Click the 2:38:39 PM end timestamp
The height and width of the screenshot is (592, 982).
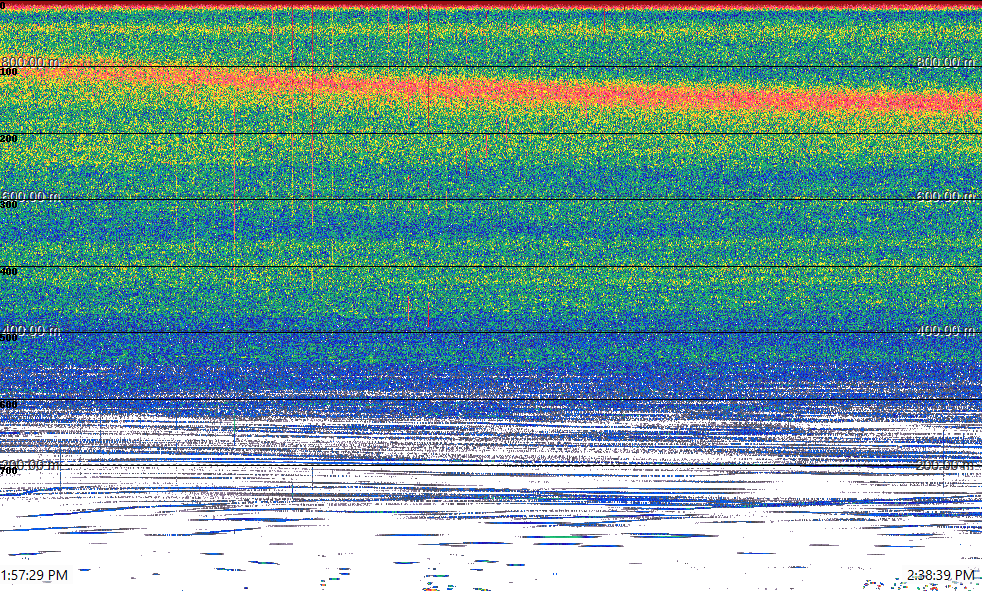coord(941,575)
